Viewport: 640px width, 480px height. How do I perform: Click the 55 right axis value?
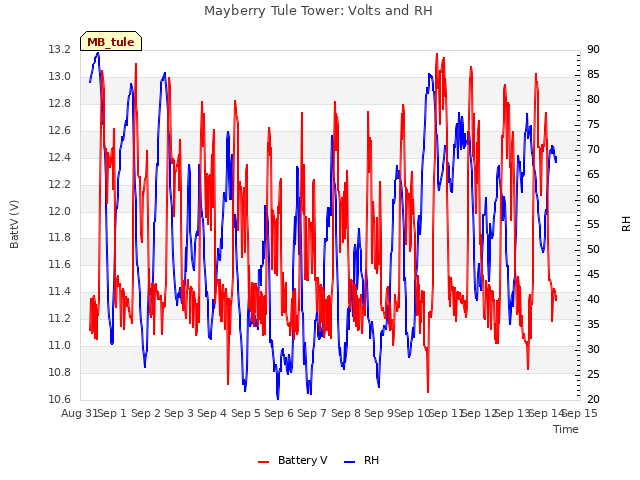pyautogui.click(x=593, y=224)
